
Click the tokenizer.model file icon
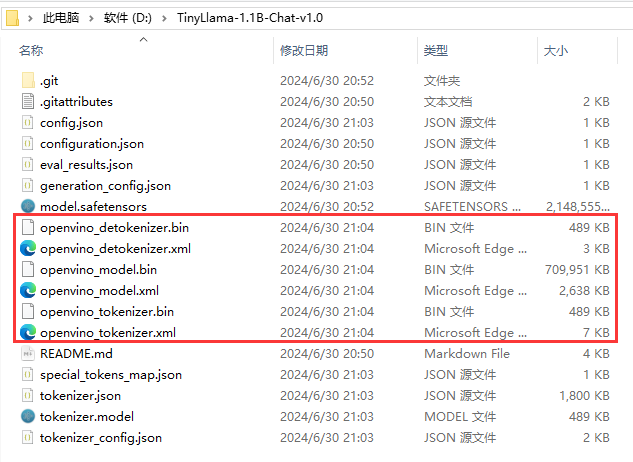click(28, 416)
